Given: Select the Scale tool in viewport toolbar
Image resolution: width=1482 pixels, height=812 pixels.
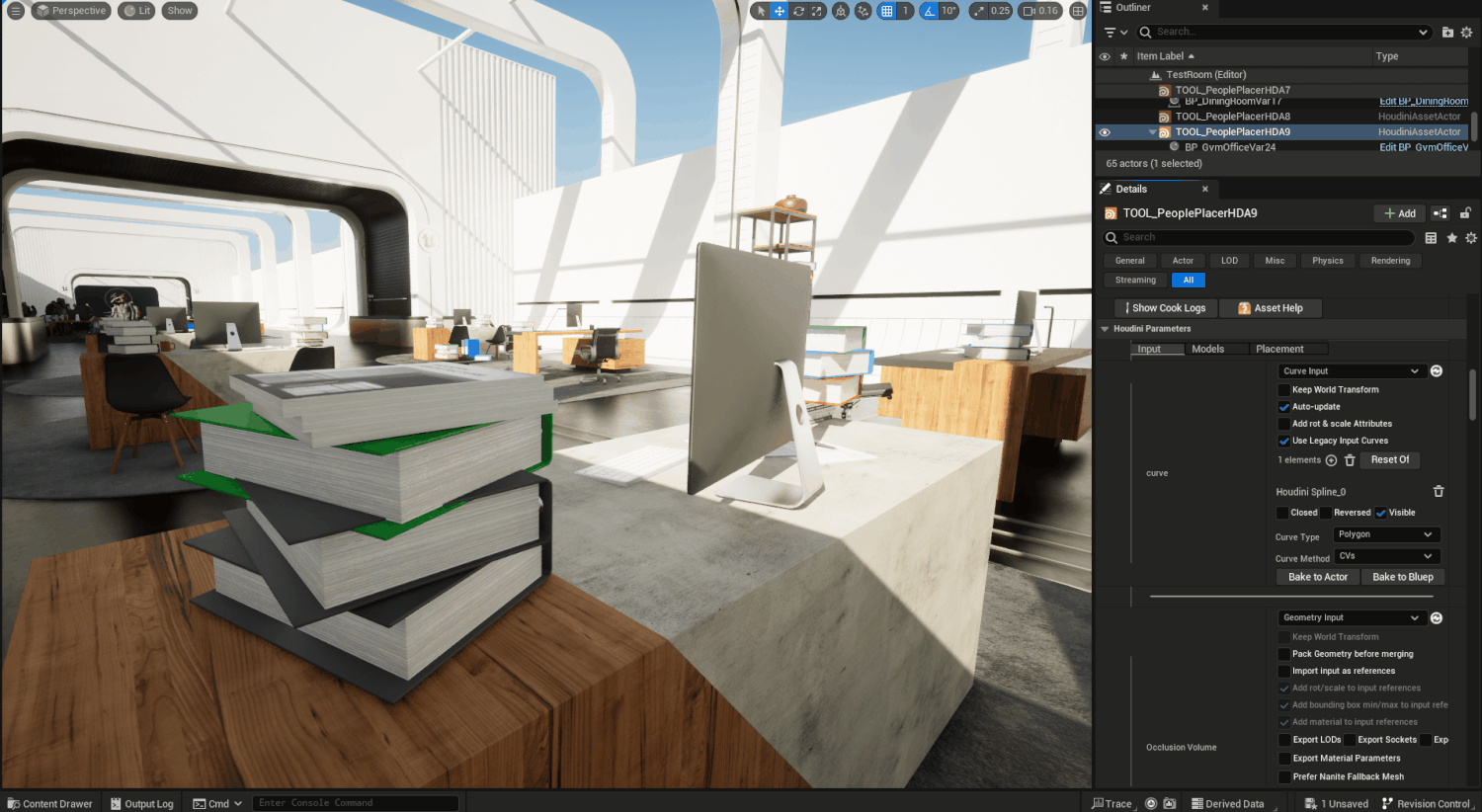Looking at the screenshot, I should point(817,10).
